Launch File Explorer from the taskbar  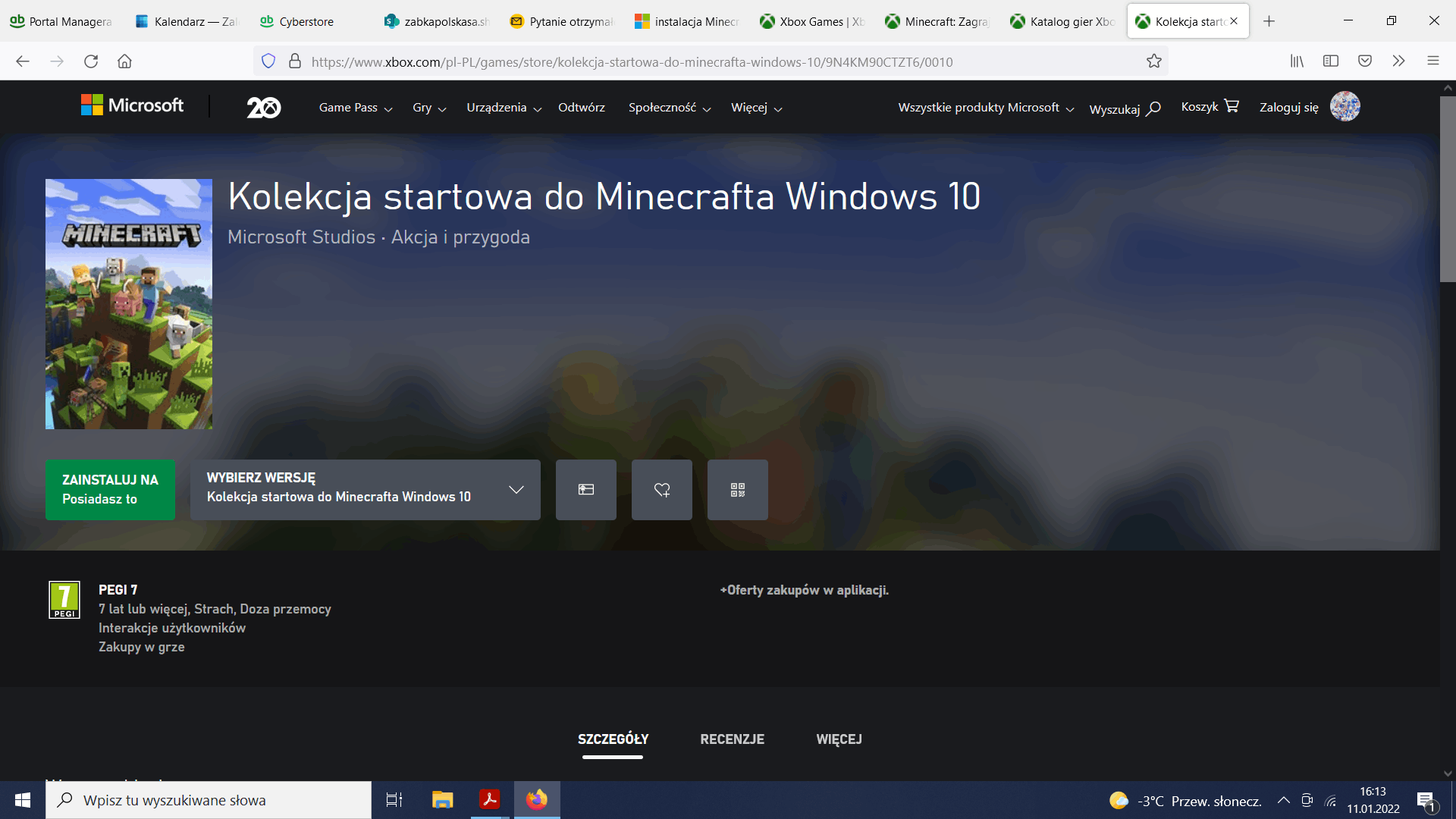click(442, 800)
